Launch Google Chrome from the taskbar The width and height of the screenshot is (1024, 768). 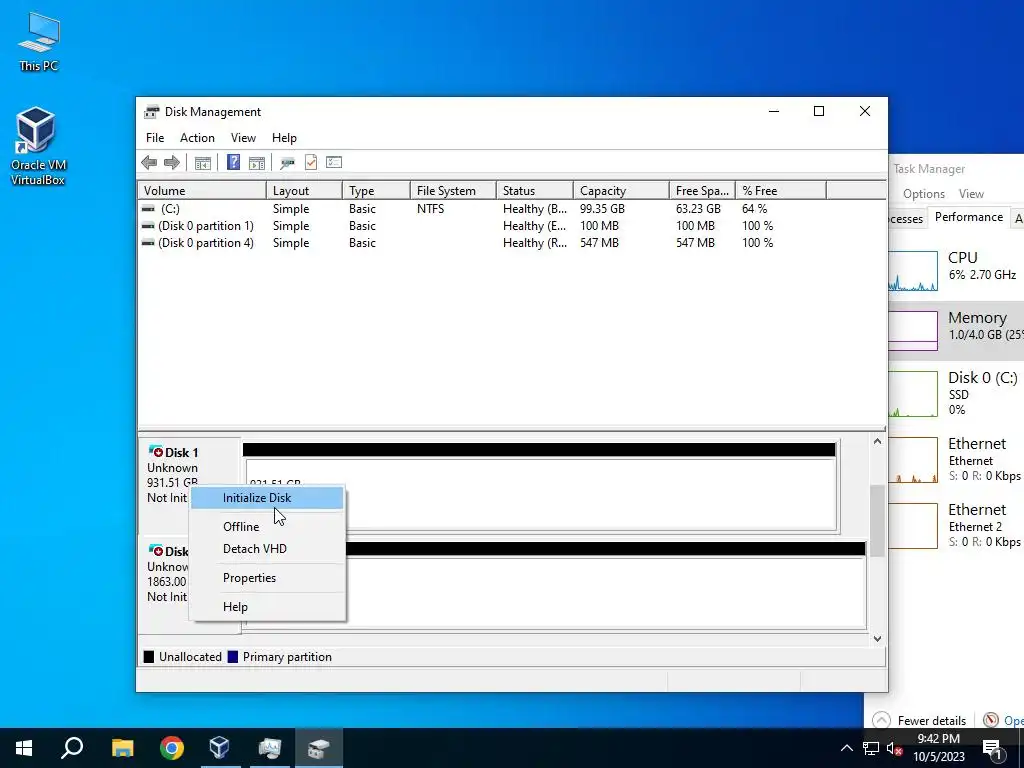pos(172,748)
